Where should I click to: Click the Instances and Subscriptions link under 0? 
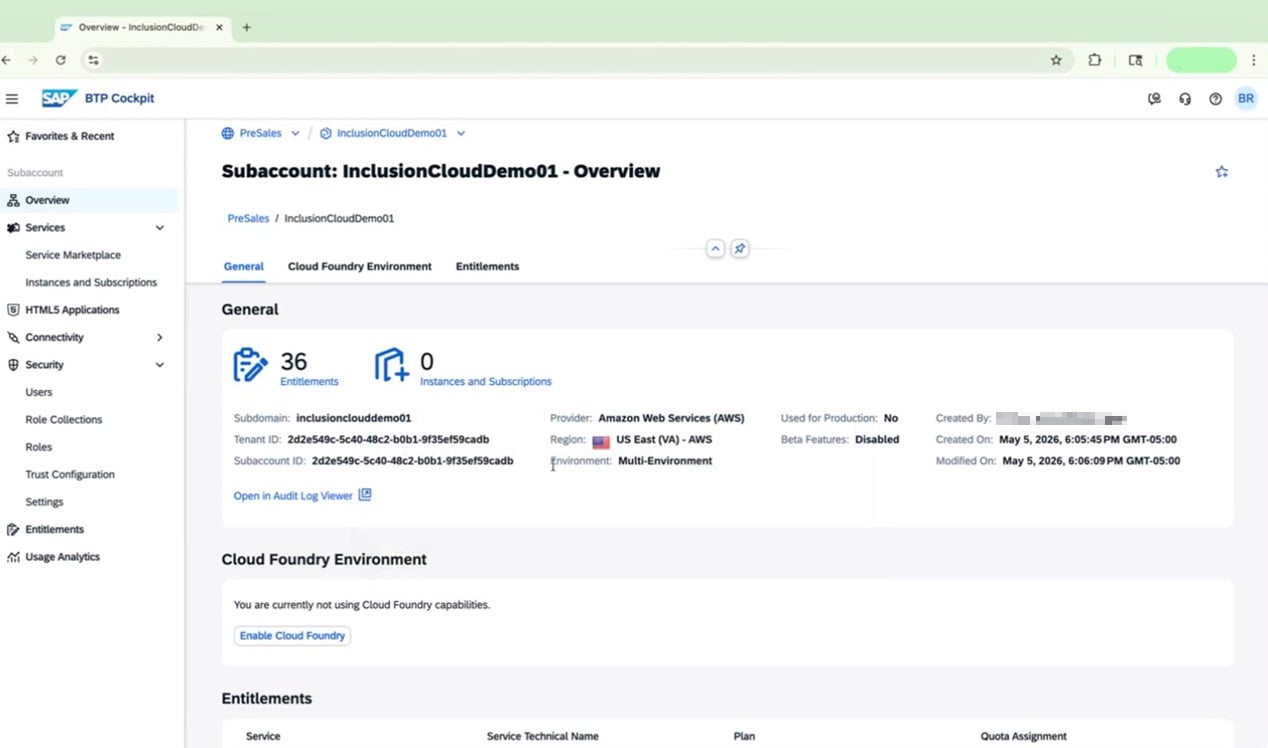point(485,382)
